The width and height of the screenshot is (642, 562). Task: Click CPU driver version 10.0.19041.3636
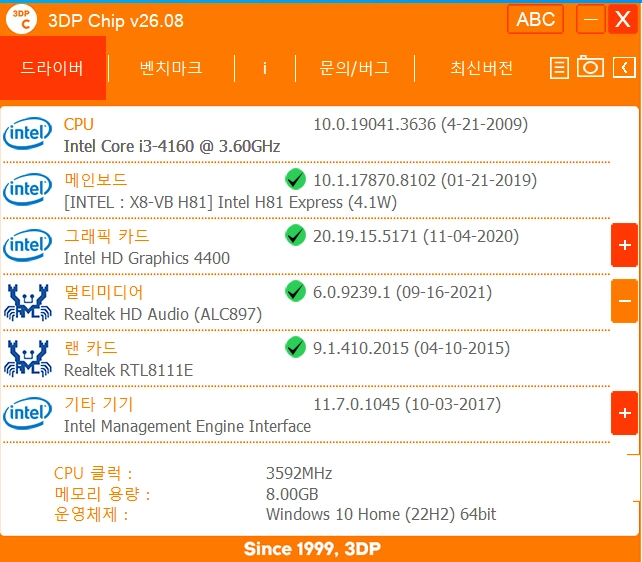tap(375, 124)
